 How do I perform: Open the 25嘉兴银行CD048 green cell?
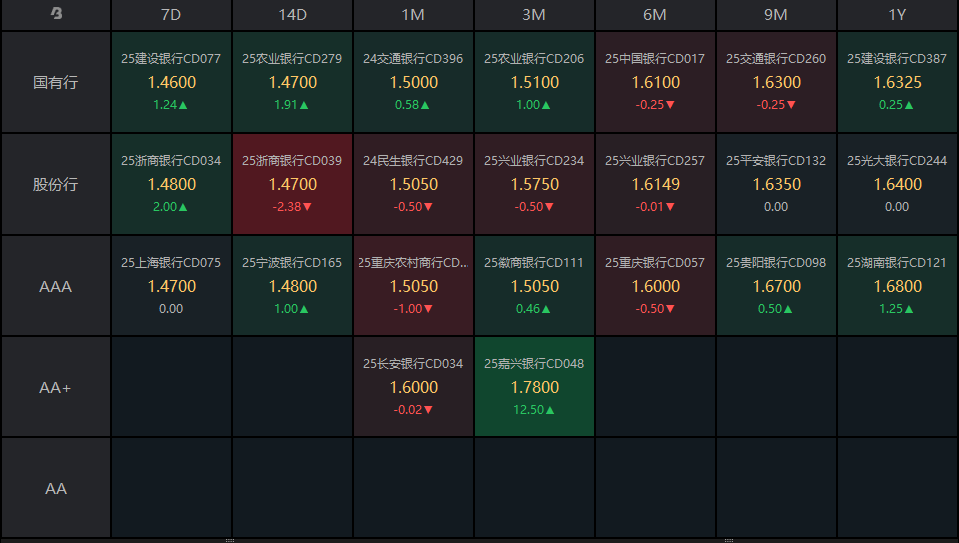tap(534, 387)
